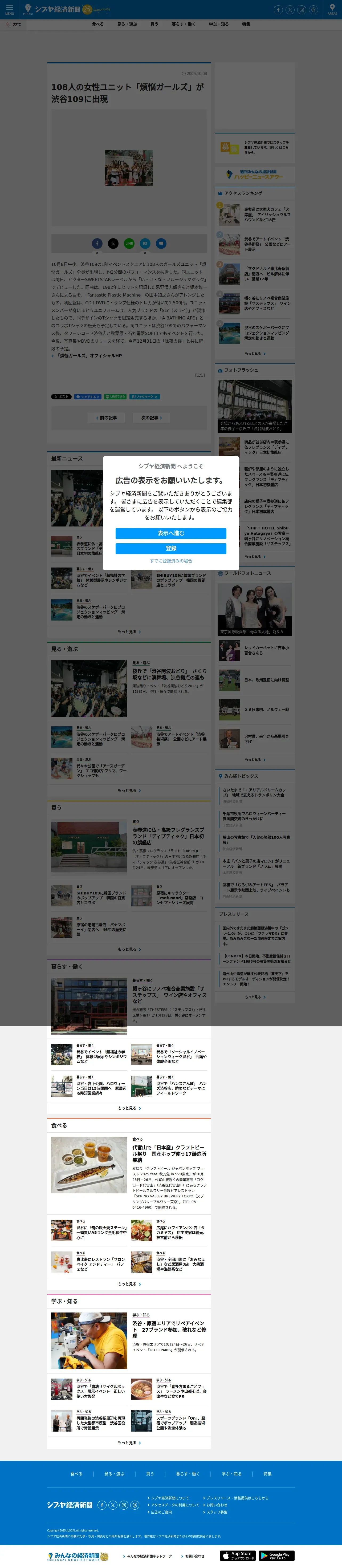Open 表参道に仏・高級フレグランス article headline
The width and height of the screenshot is (342, 1568).
[x=169, y=836]
